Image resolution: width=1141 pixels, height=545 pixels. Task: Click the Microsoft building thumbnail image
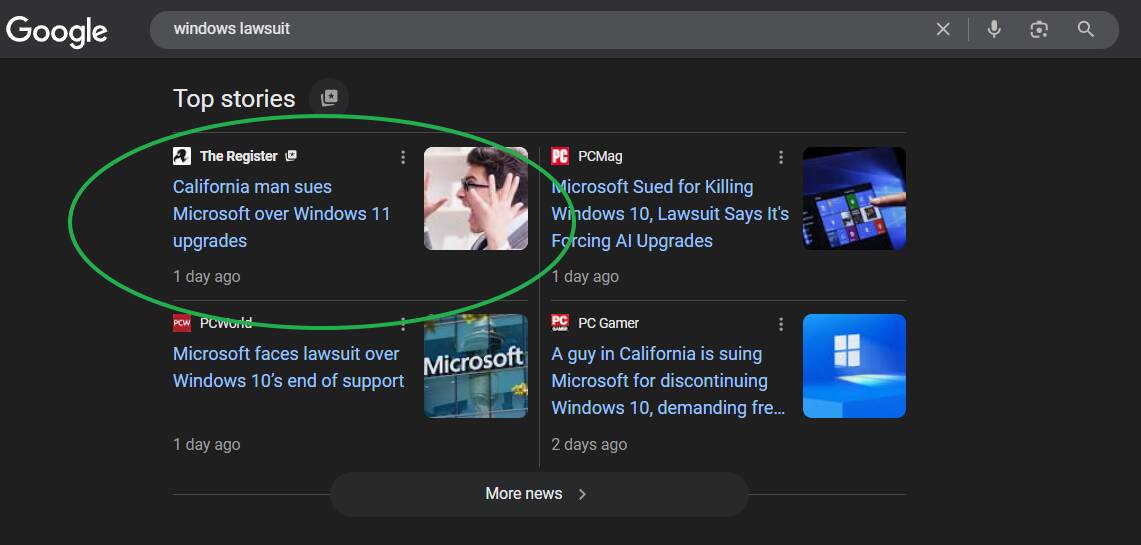(x=475, y=366)
